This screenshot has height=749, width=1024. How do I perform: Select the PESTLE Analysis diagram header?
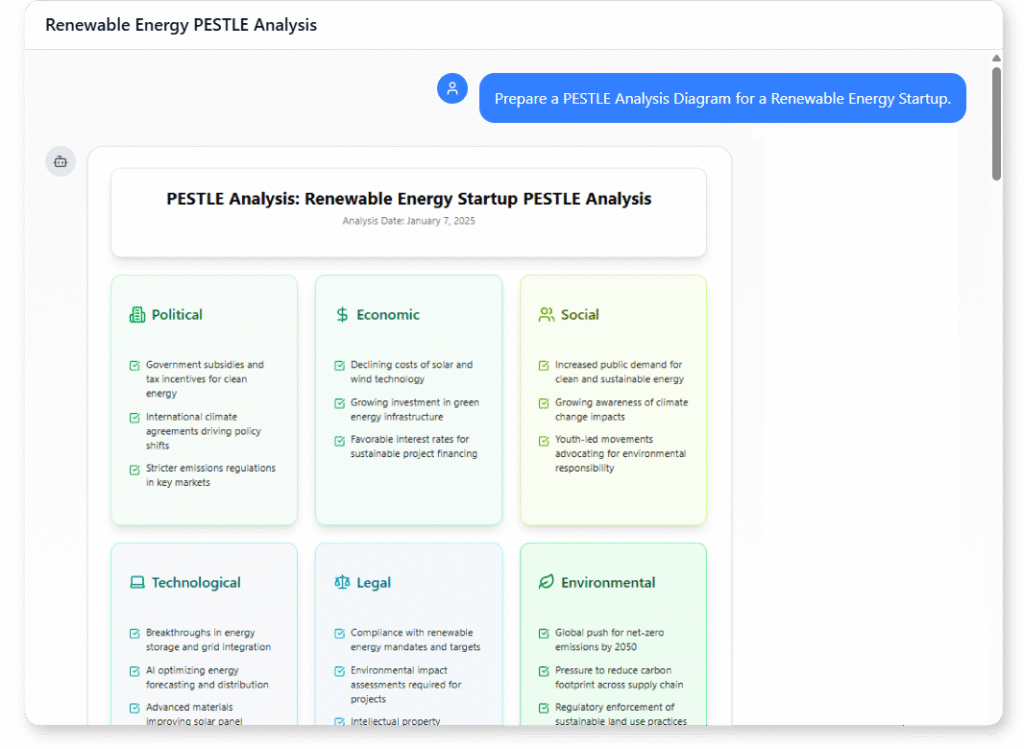(x=409, y=199)
